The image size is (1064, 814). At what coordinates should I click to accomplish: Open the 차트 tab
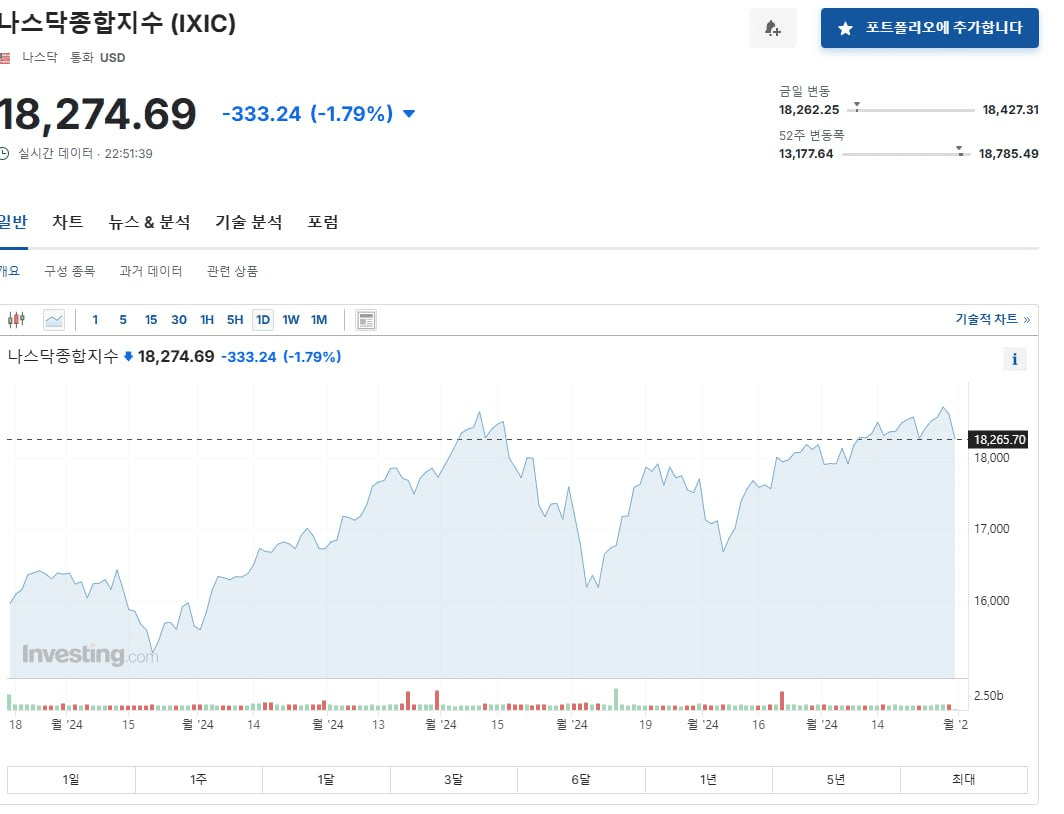68,222
